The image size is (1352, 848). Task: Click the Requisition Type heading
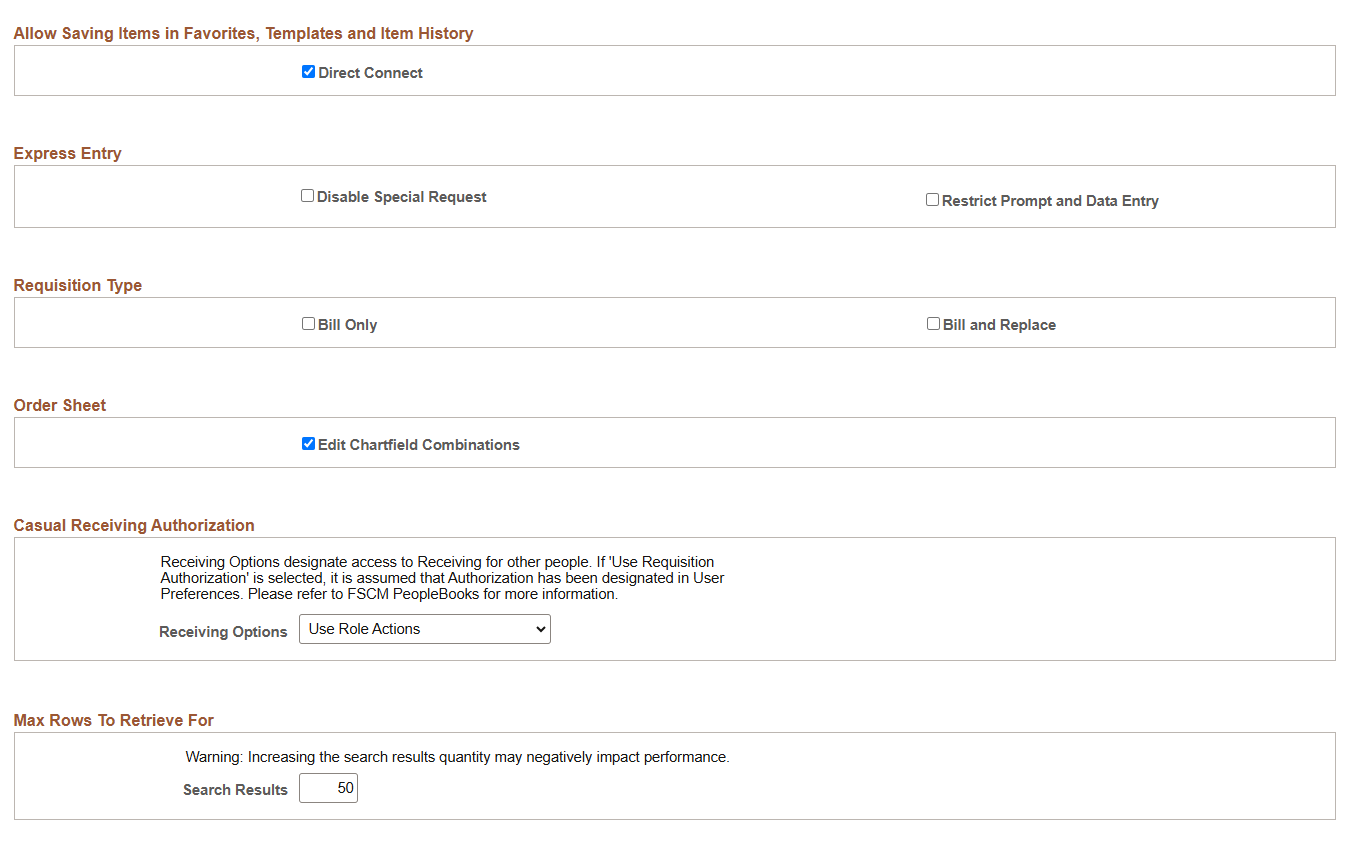pos(78,285)
